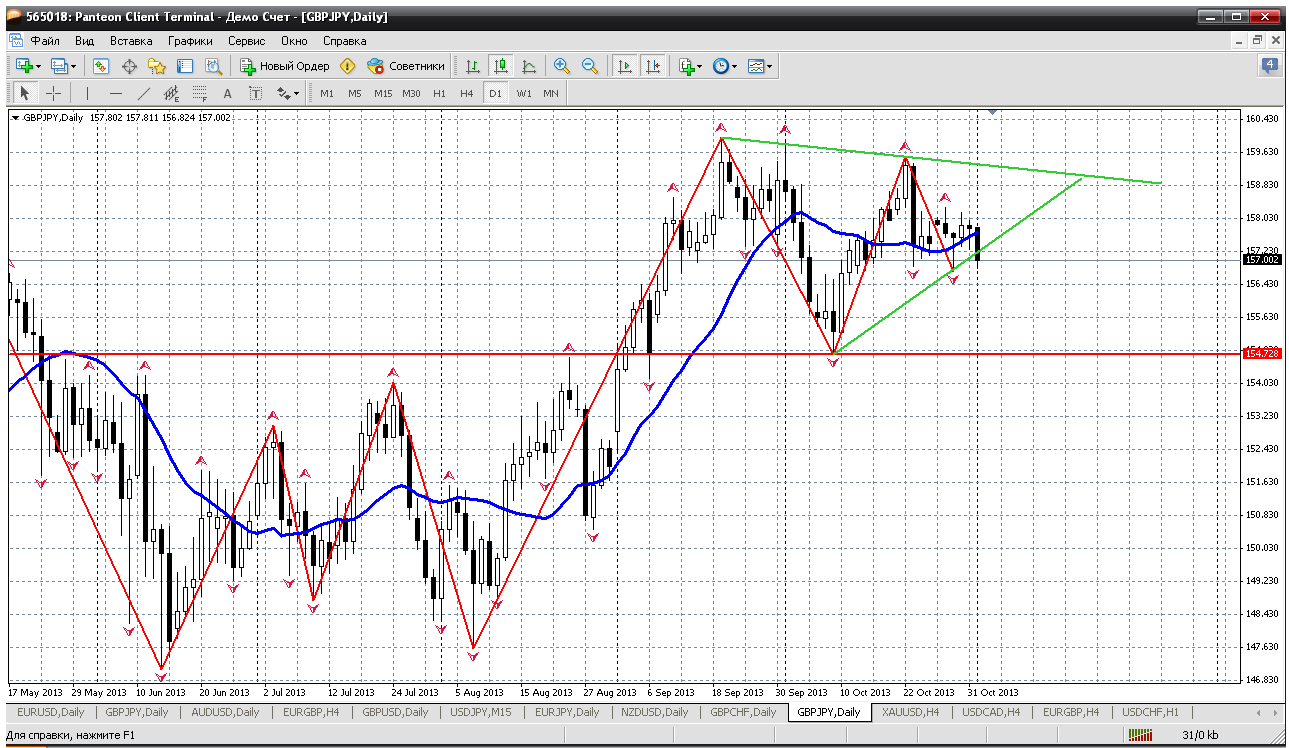The height and width of the screenshot is (748, 1289).
Task: Select the equidistant channel tool
Action: click(171, 93)
